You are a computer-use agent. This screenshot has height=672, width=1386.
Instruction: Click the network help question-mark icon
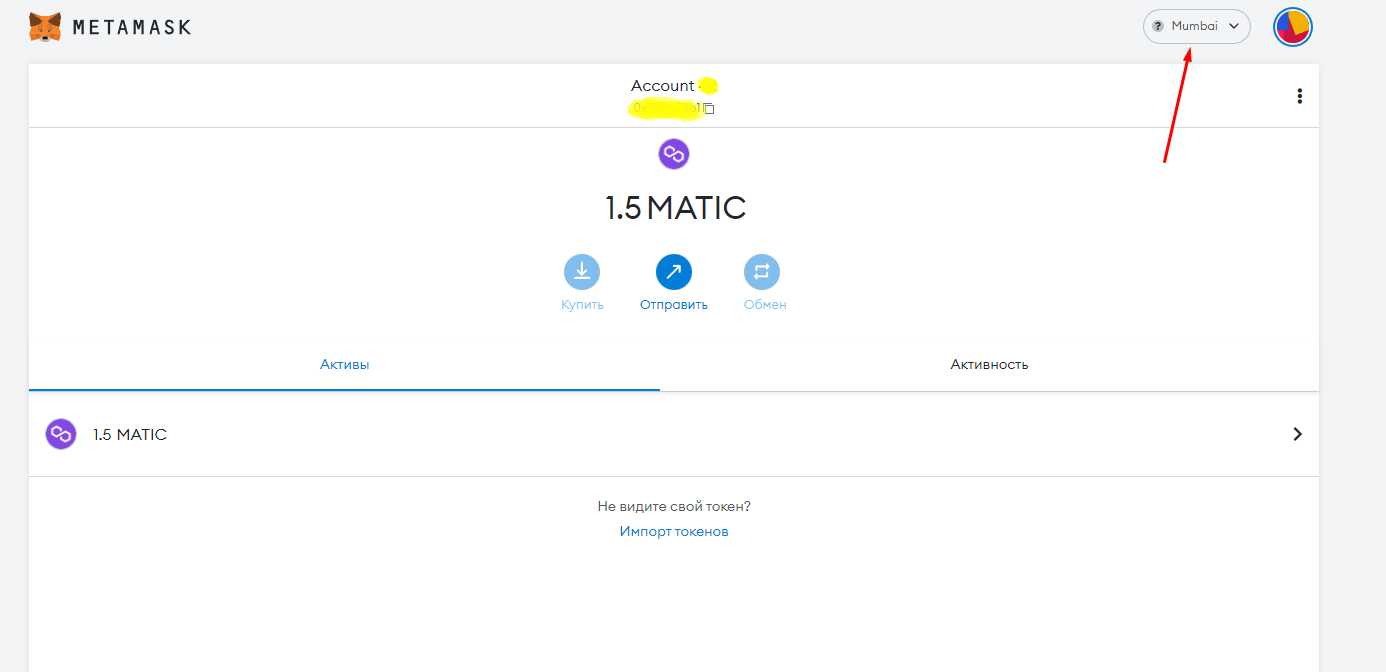(1158, 26)
